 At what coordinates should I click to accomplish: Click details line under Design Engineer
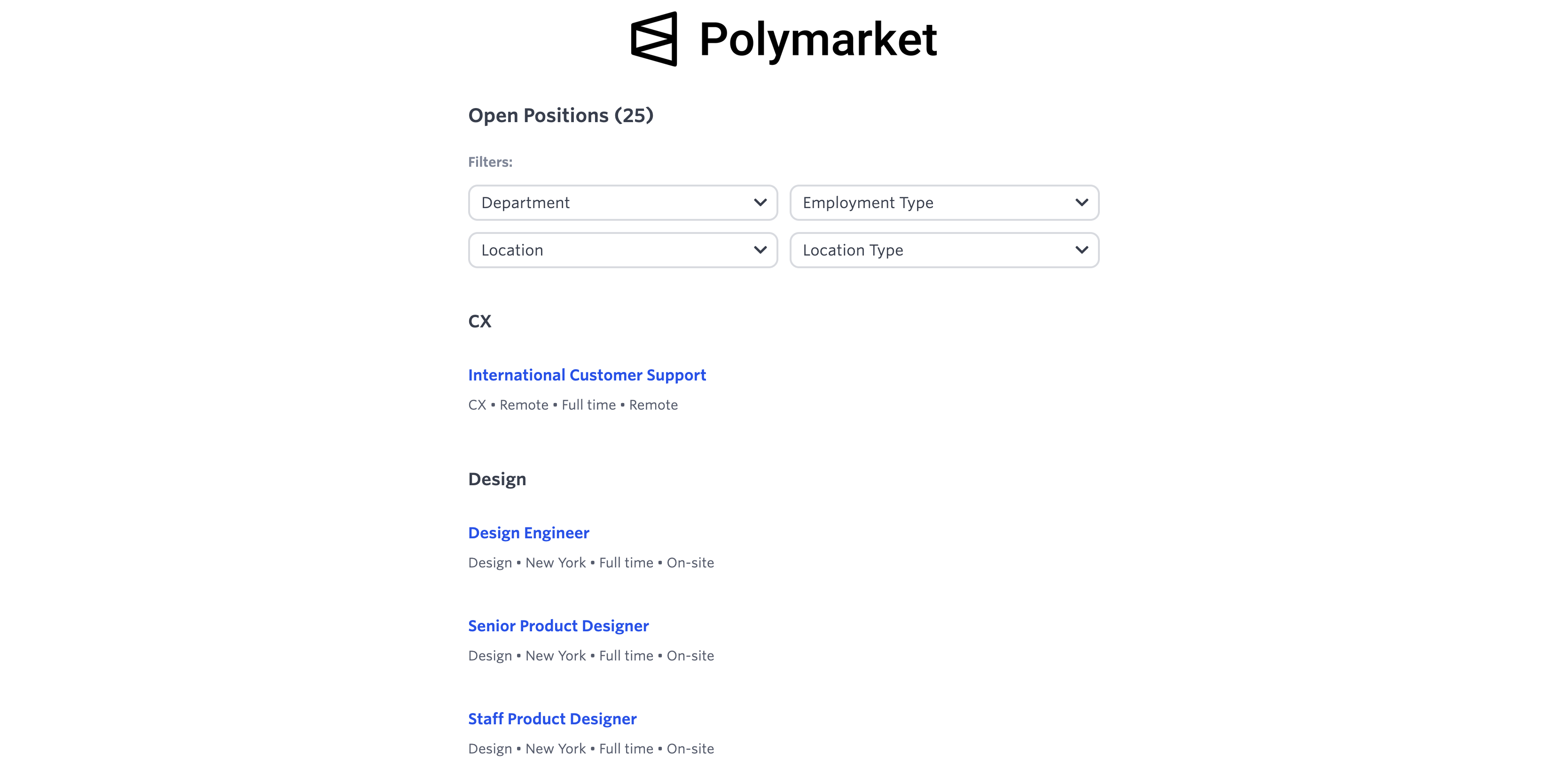pos(591,563)
